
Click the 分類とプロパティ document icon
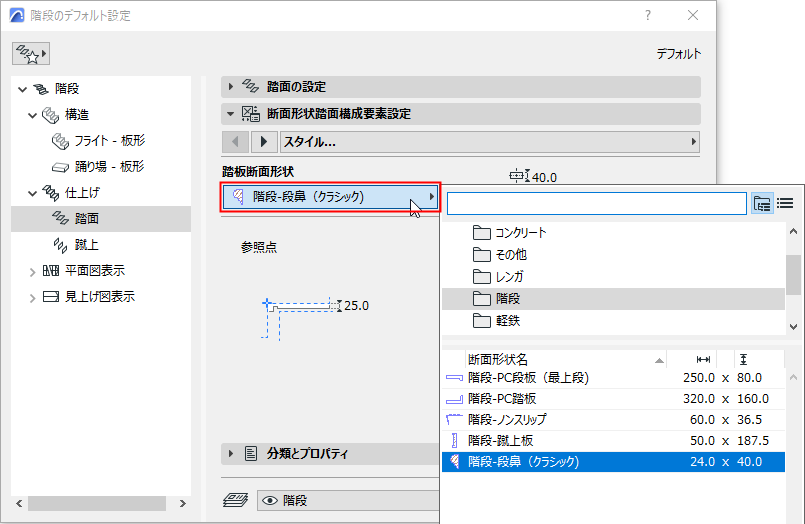251,454
